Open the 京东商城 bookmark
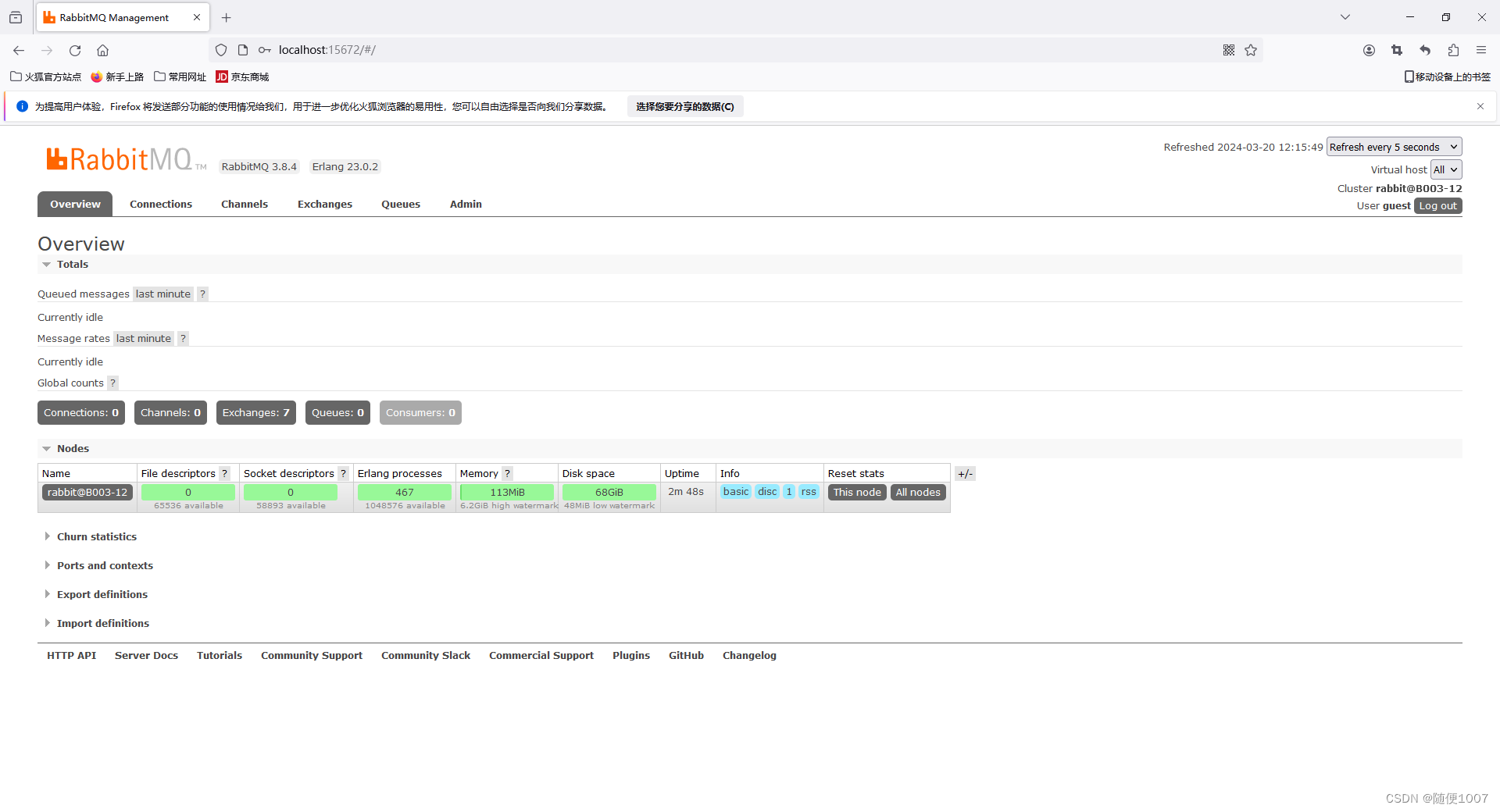The height and width of the screenshot is (812, 1500). click(242, 77)
